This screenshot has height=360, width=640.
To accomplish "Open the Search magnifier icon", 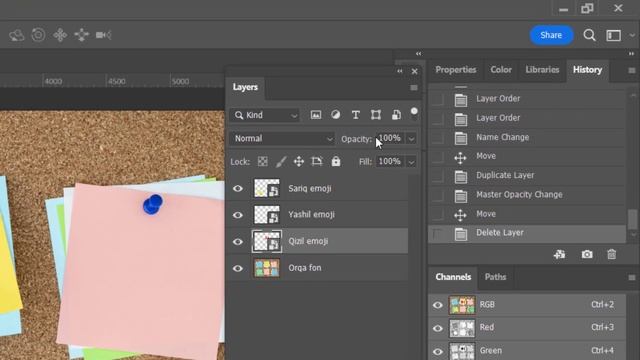I will point(589,36).
